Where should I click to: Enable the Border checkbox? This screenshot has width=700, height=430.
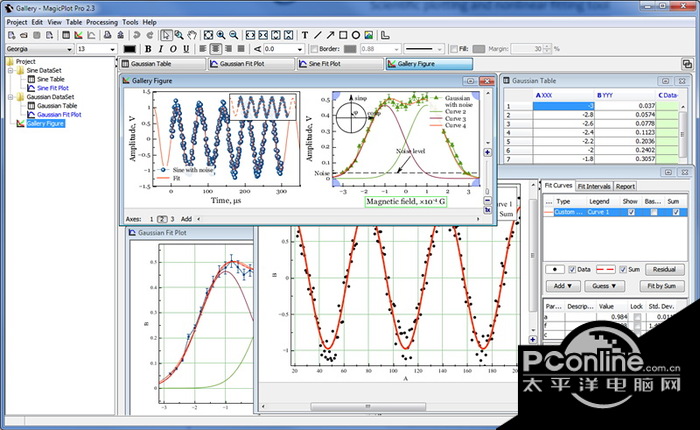coord(313,49)
